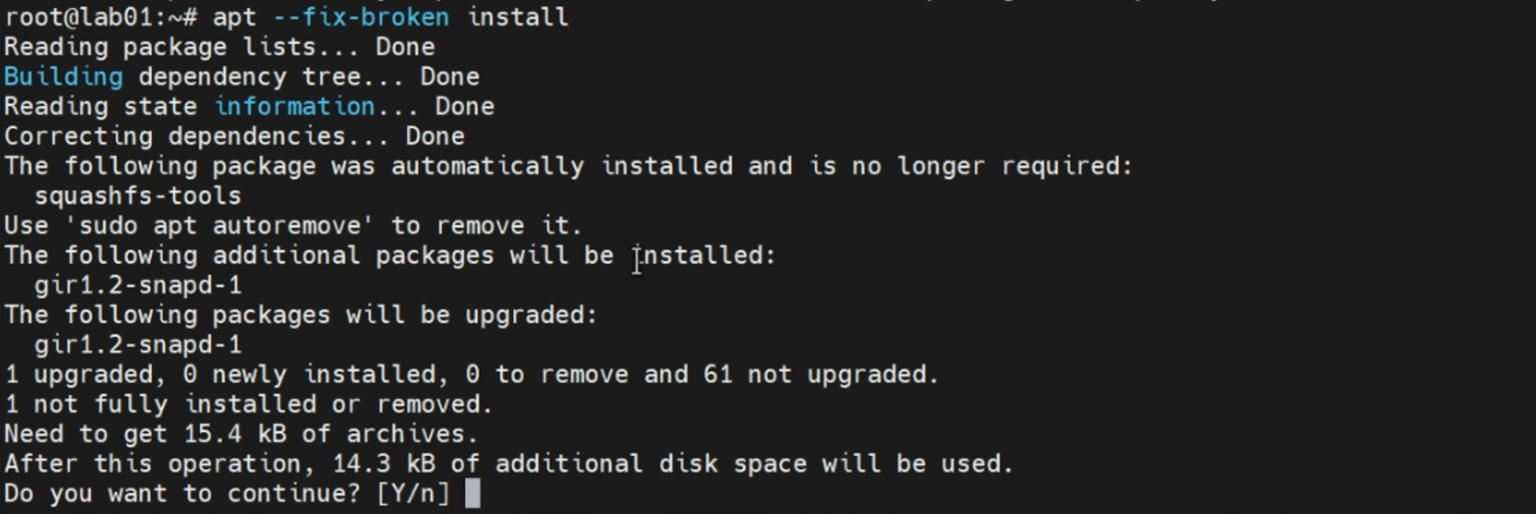Click the blue word "Building"
This screenshot has width=1536, height=514.
(63, 77)
